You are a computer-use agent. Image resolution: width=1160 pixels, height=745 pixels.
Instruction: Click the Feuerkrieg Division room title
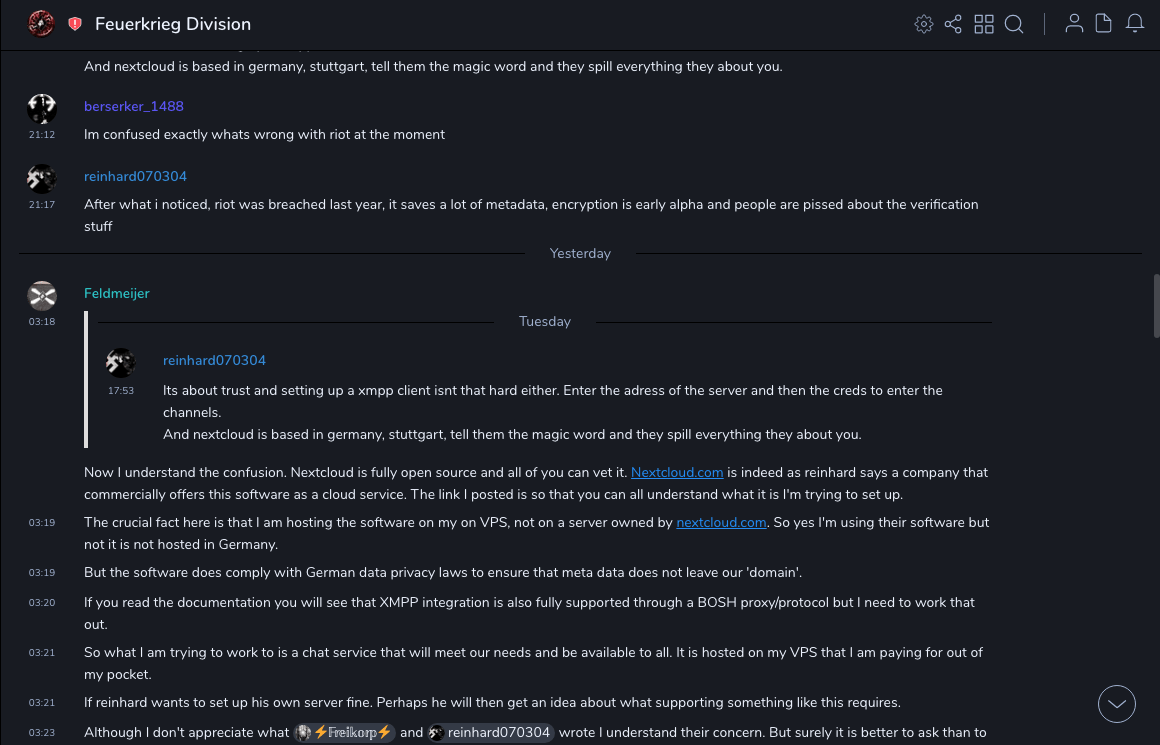click(x=173, y=24)
